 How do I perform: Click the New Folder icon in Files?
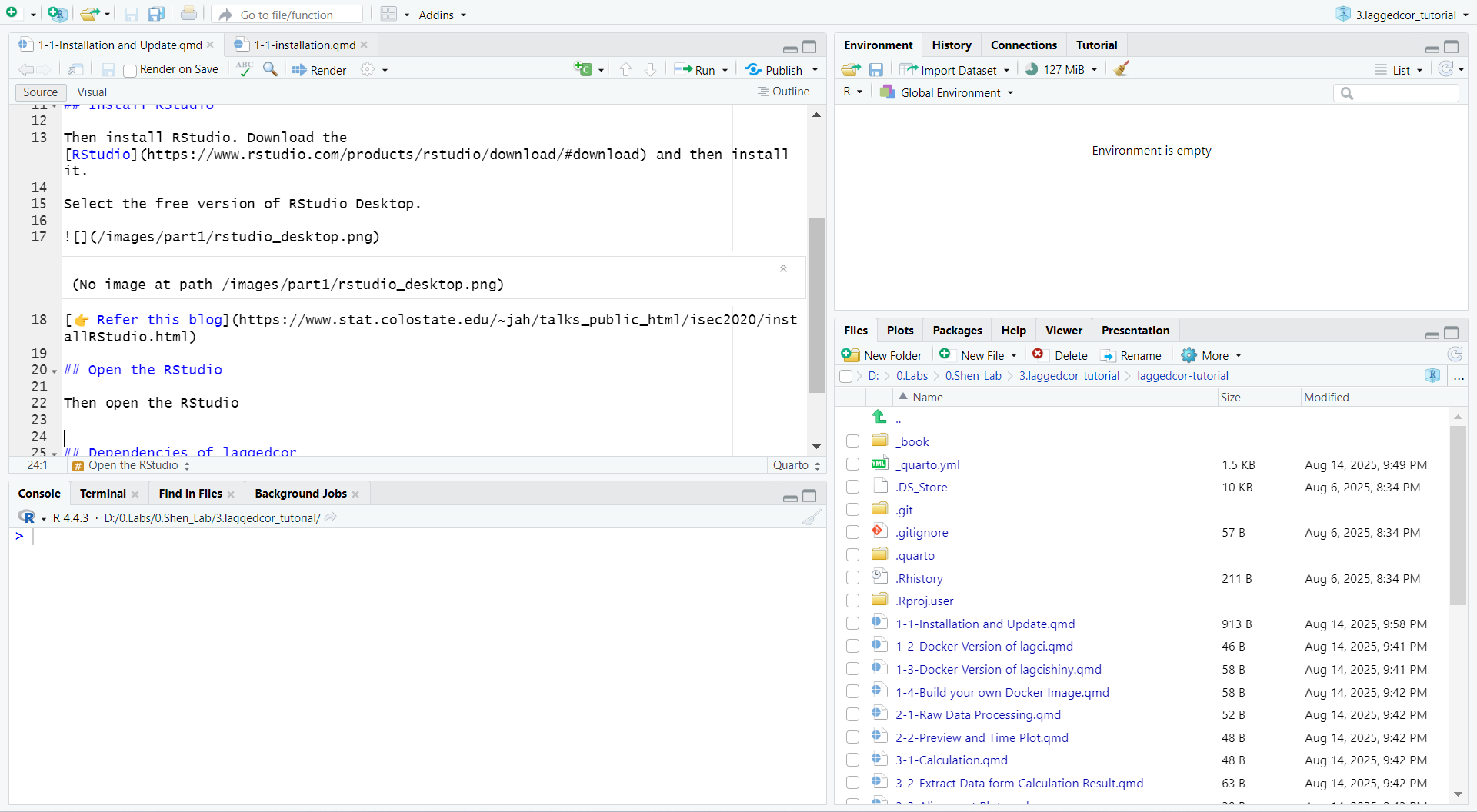pos(851,355)
